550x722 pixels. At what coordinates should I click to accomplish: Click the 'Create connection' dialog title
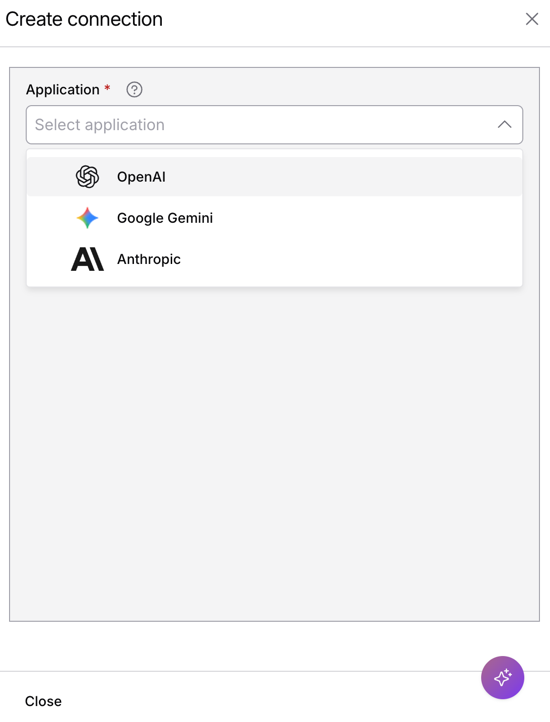point(84,19)
